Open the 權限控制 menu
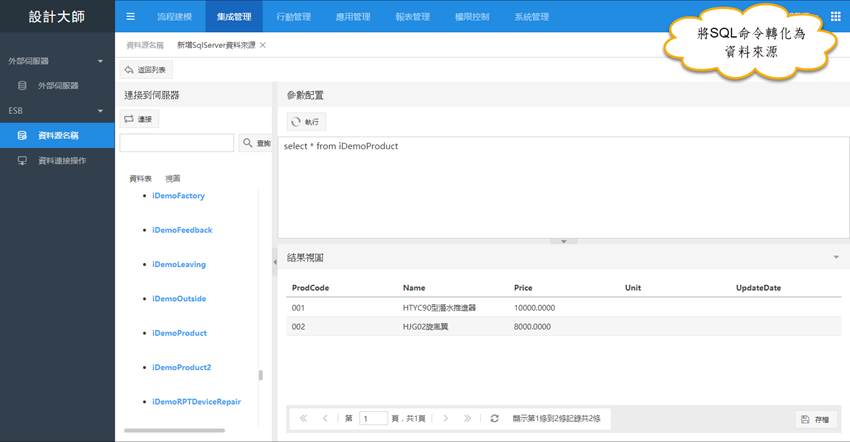 point(472,16)
